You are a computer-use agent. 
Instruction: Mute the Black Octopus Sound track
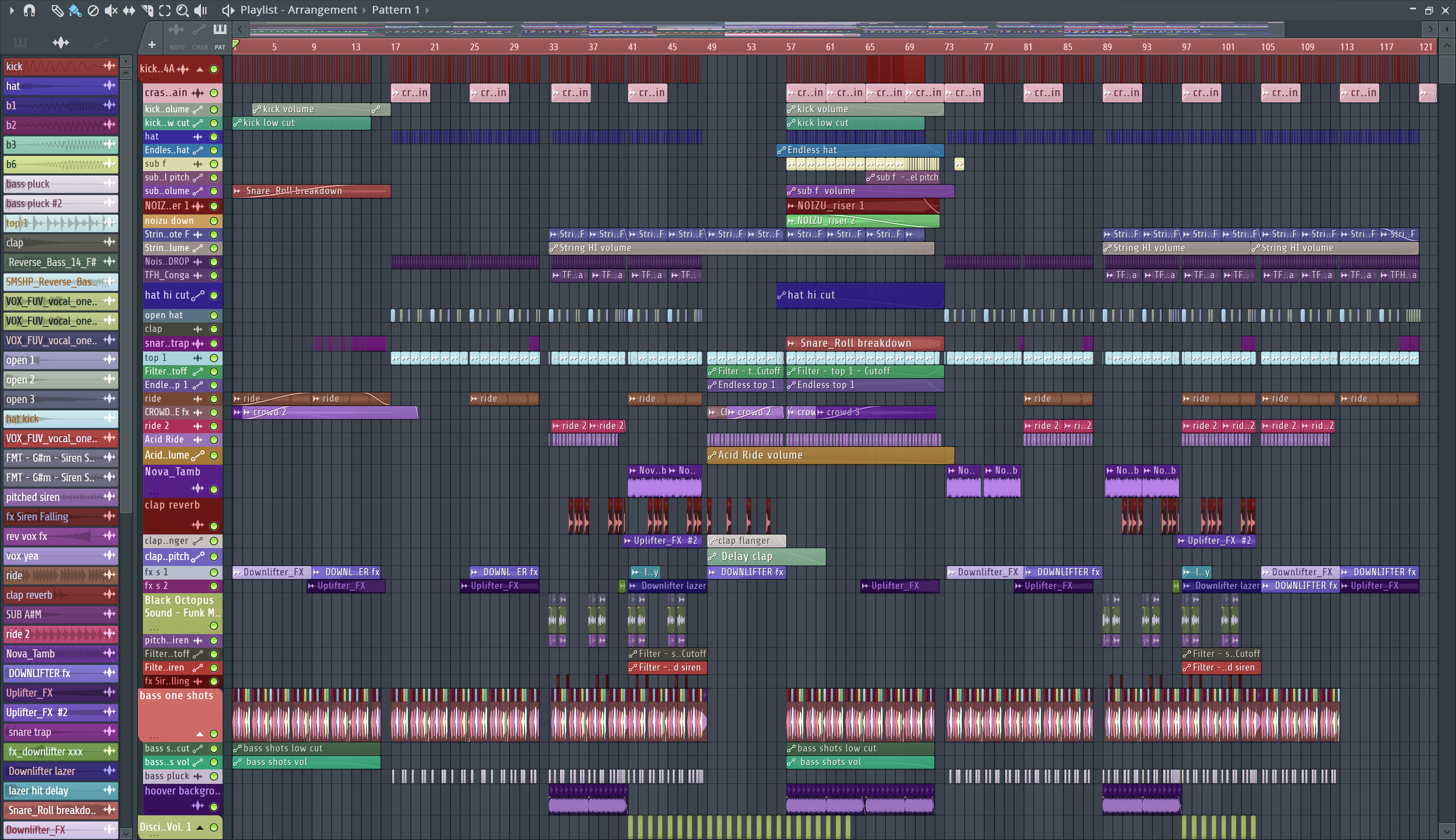[x=214, y=626]
